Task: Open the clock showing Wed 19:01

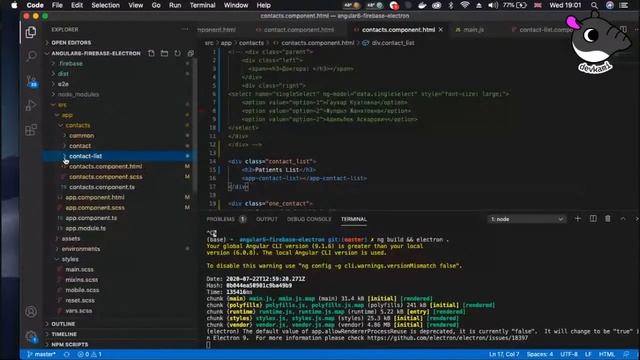Action: pos(565,5)
